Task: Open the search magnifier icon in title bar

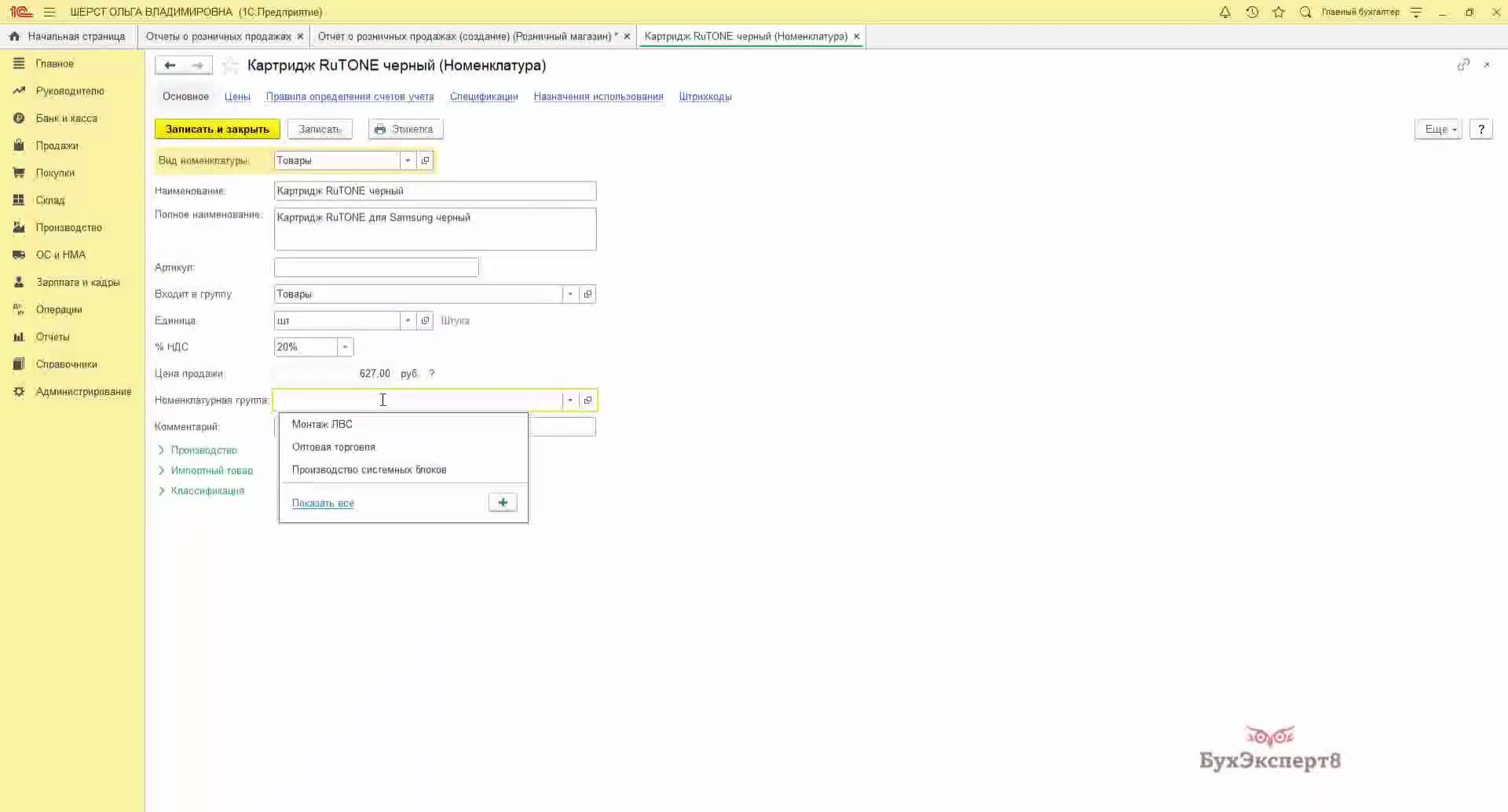Action: 1305,12
